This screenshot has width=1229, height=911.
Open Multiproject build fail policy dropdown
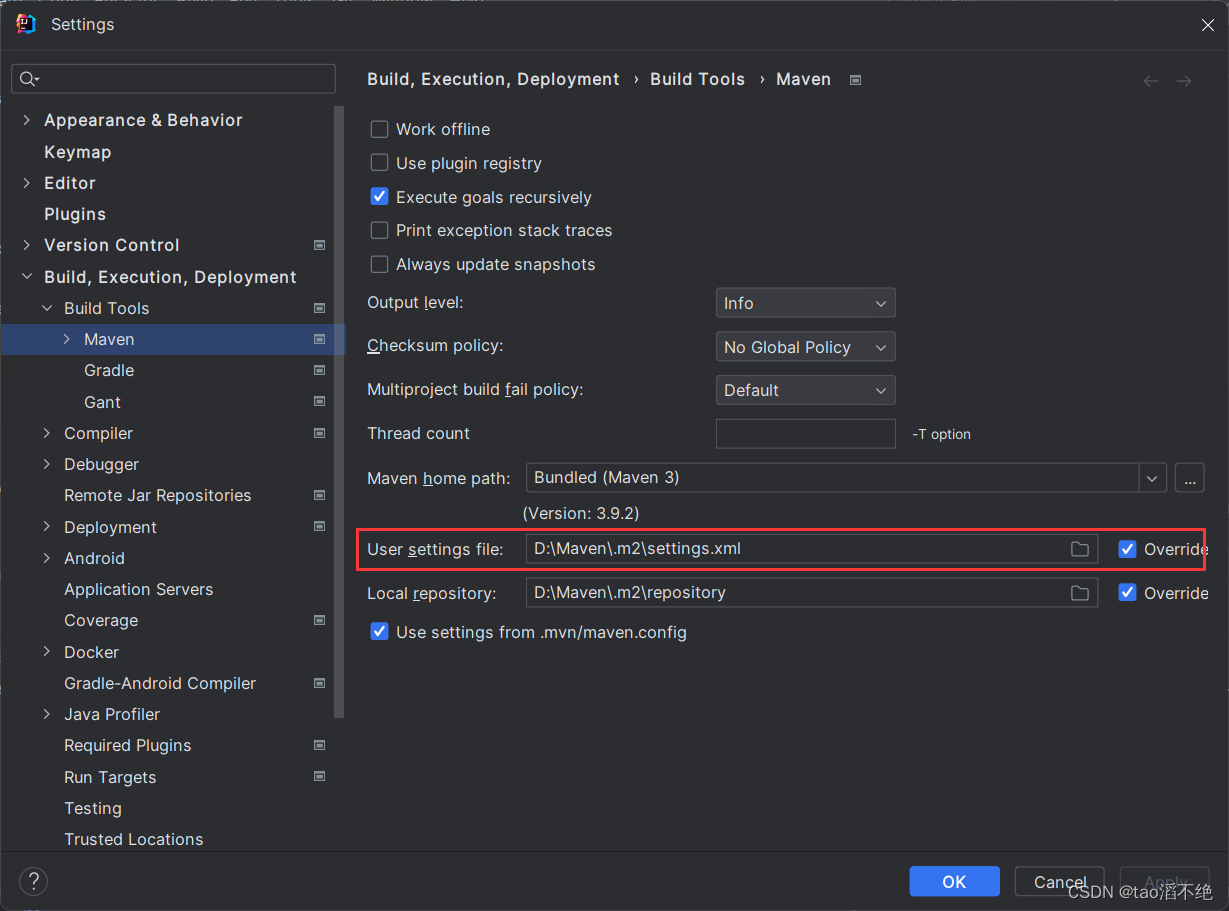point(805,390)
